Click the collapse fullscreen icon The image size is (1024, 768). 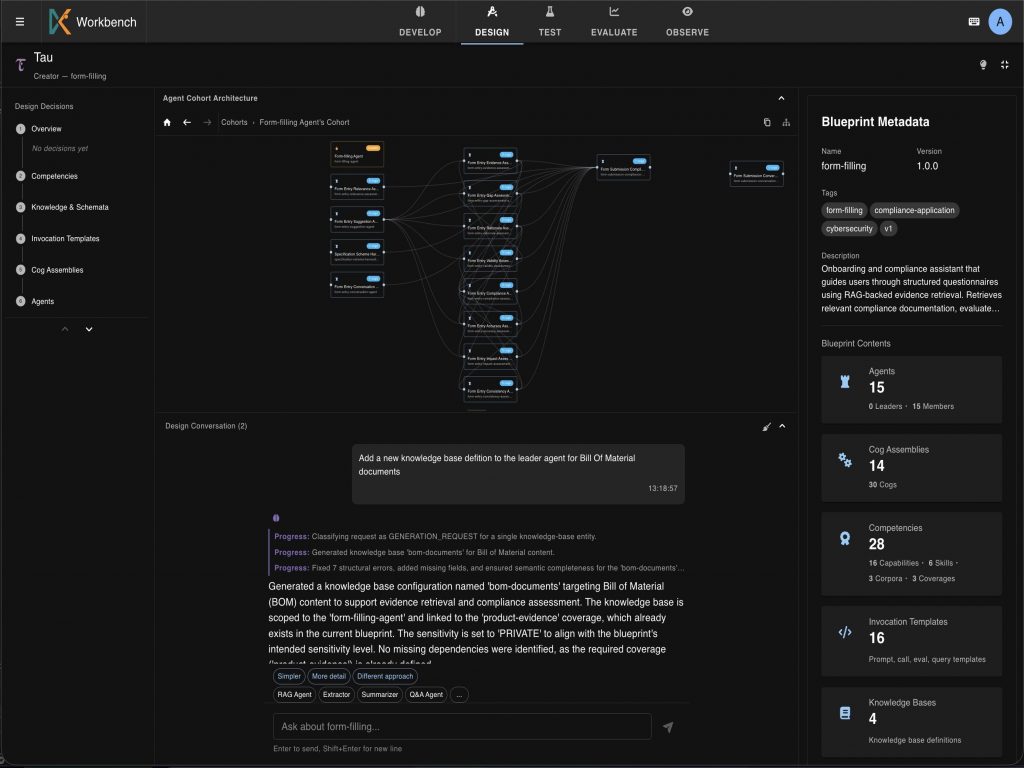(1005, 65)
